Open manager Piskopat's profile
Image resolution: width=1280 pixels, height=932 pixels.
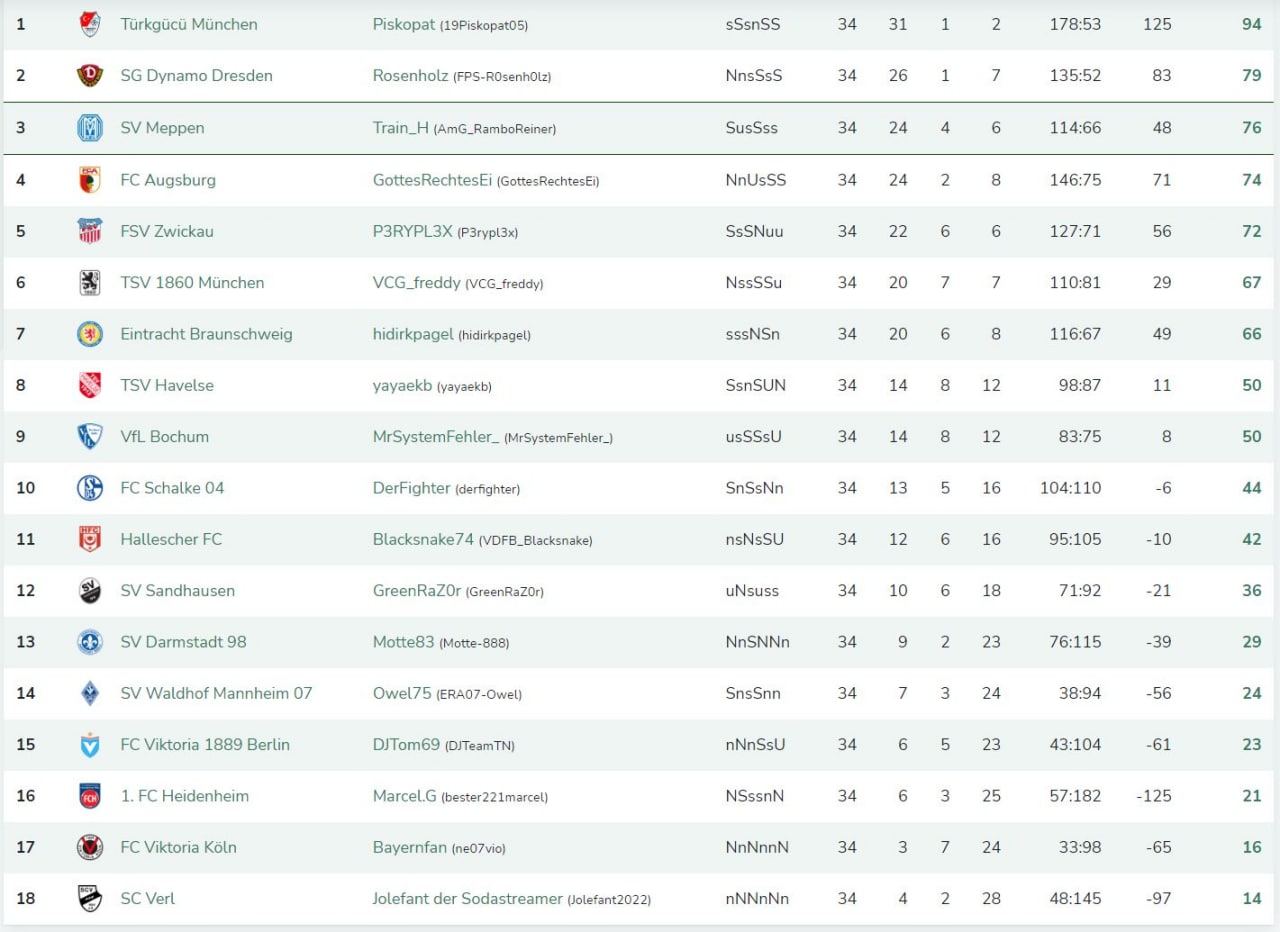coord(404,24)
